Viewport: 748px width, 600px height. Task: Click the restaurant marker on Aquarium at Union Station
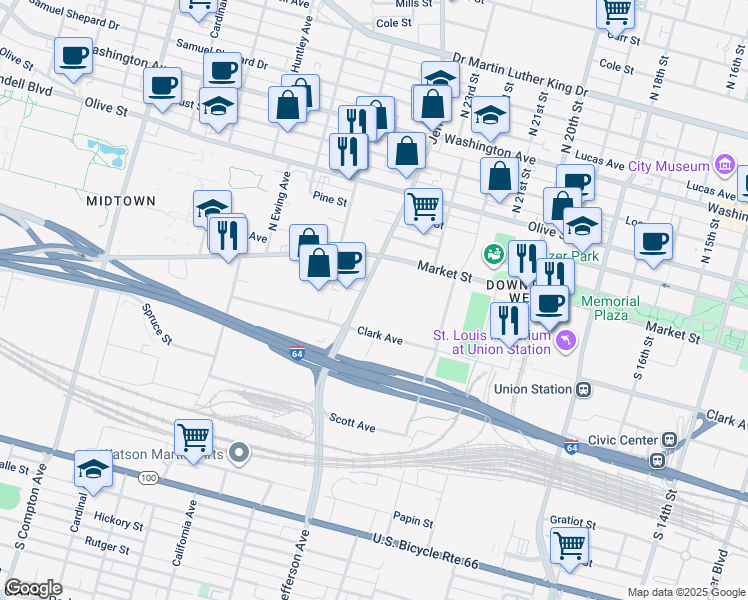click(x=509, y=321)
